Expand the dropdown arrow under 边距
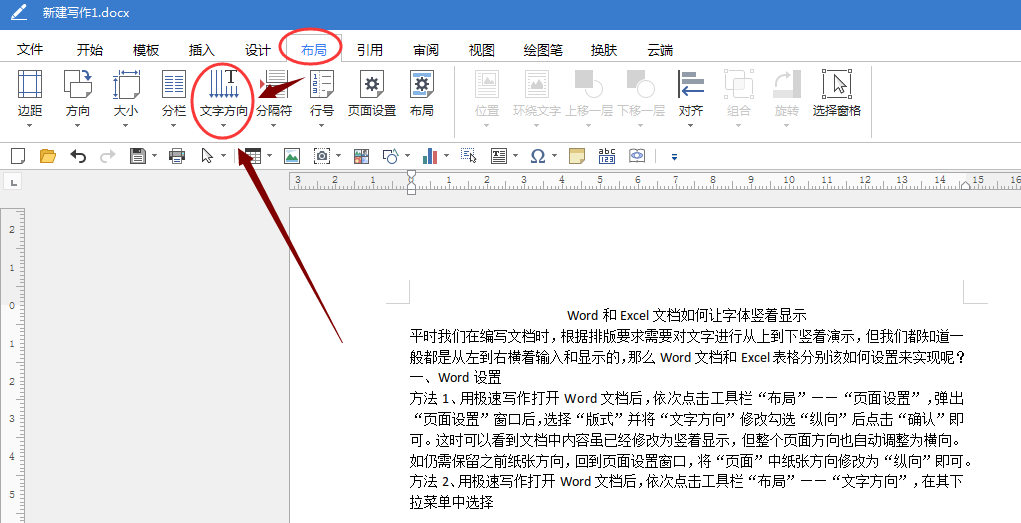Image resolution: width=1021 pixels, height=523 pixels. [29, 124]
